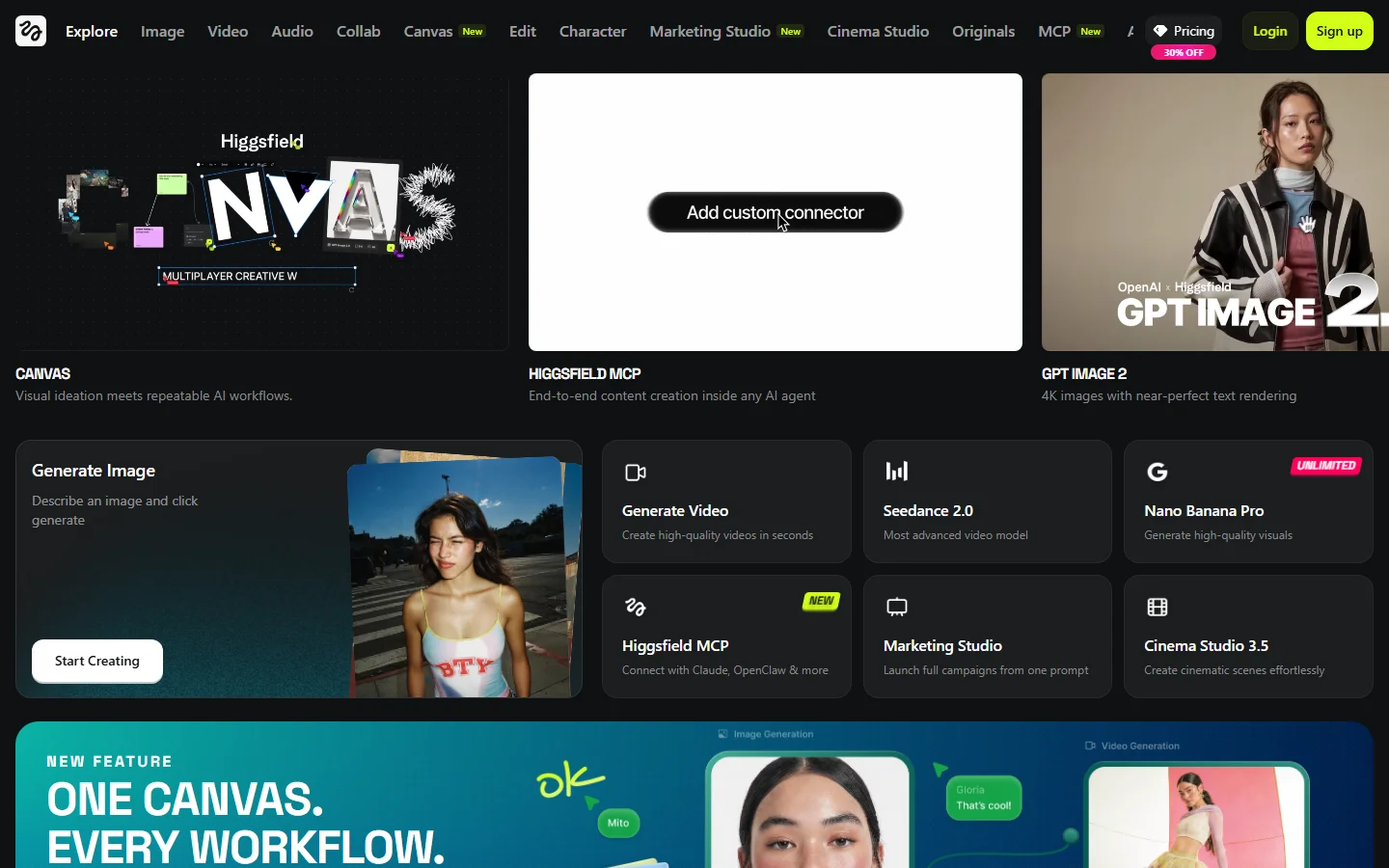
Task: Click the ONE CANVAS. EVERY WORKFLOW. banner heading
Action: [x=246, y=823]
